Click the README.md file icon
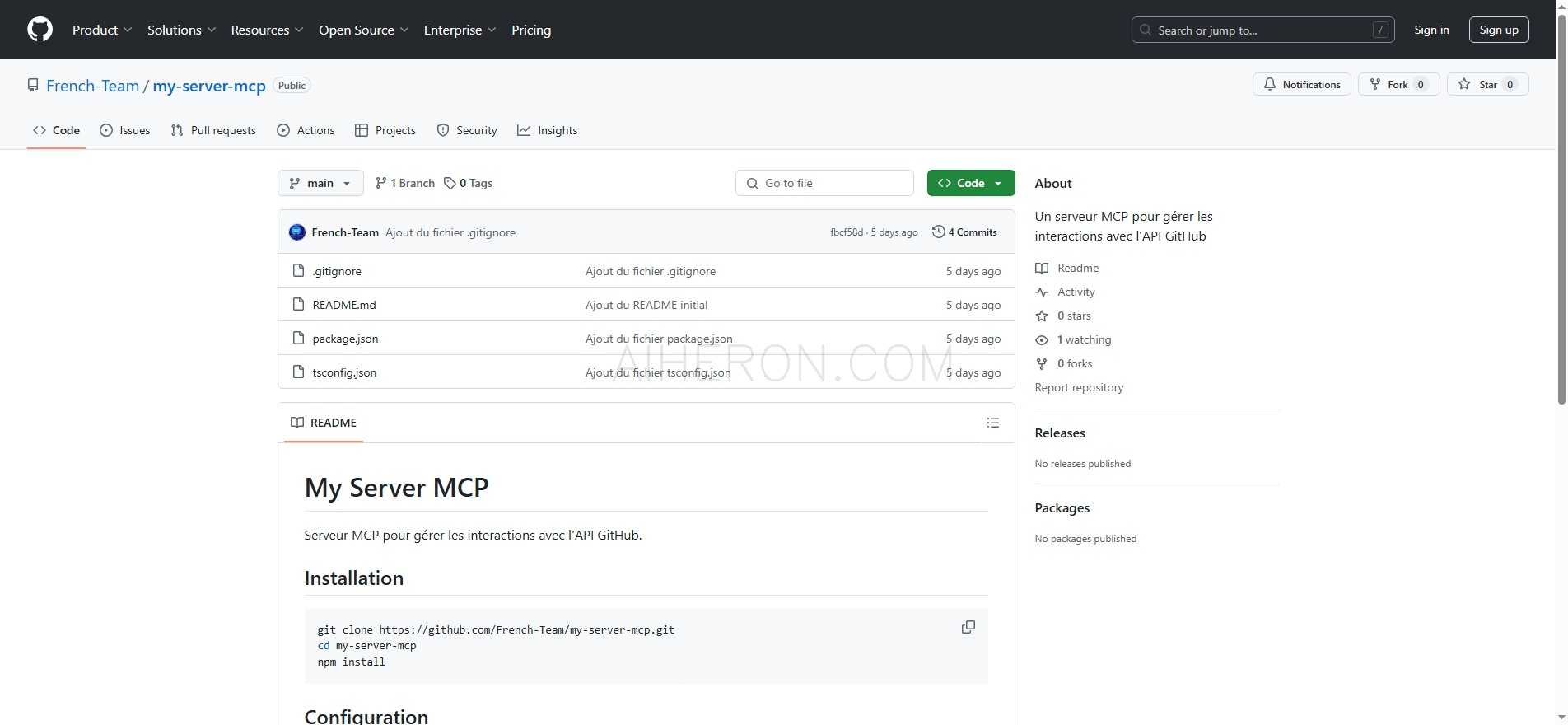Image resolution: width=1568 pixels, height=725 pixels. point(298,304)
